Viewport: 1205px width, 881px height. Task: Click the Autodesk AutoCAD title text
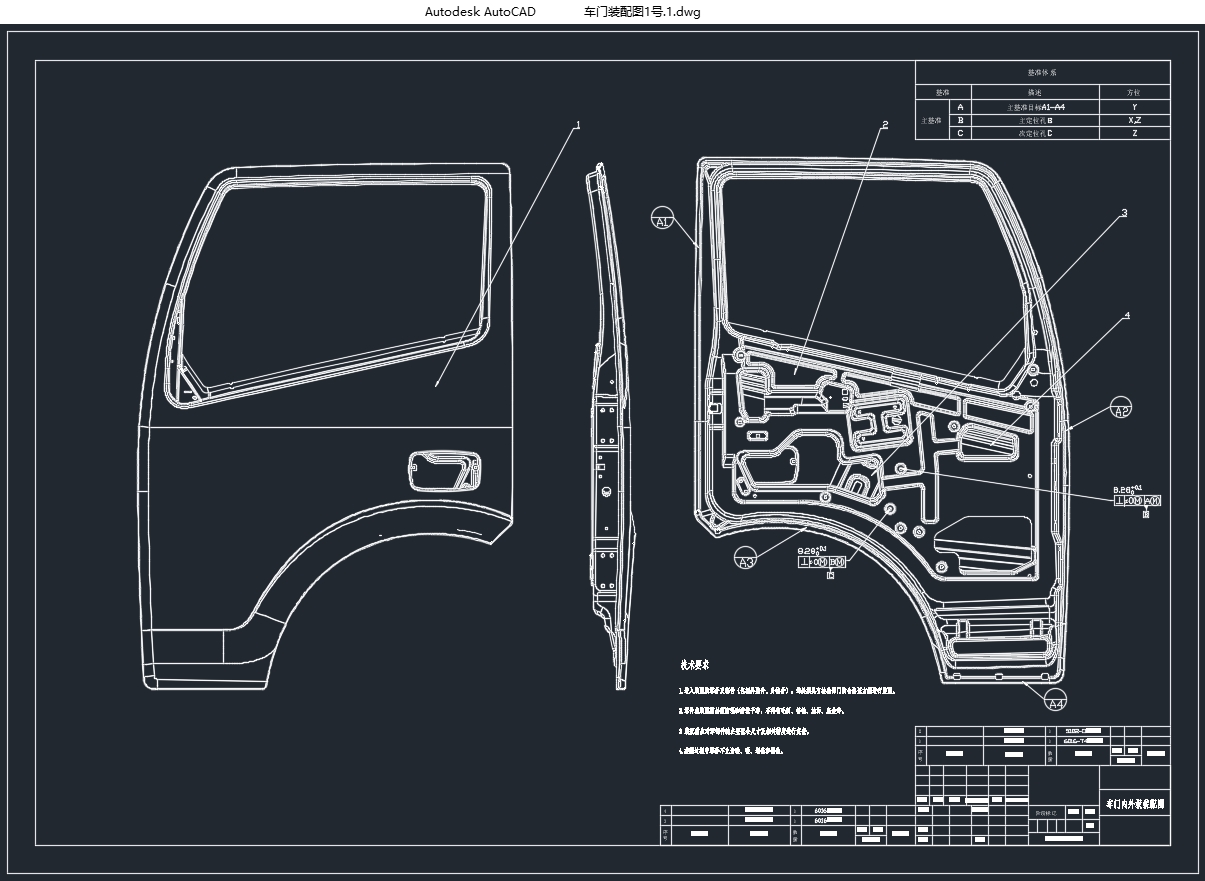(x=480, y=12)
